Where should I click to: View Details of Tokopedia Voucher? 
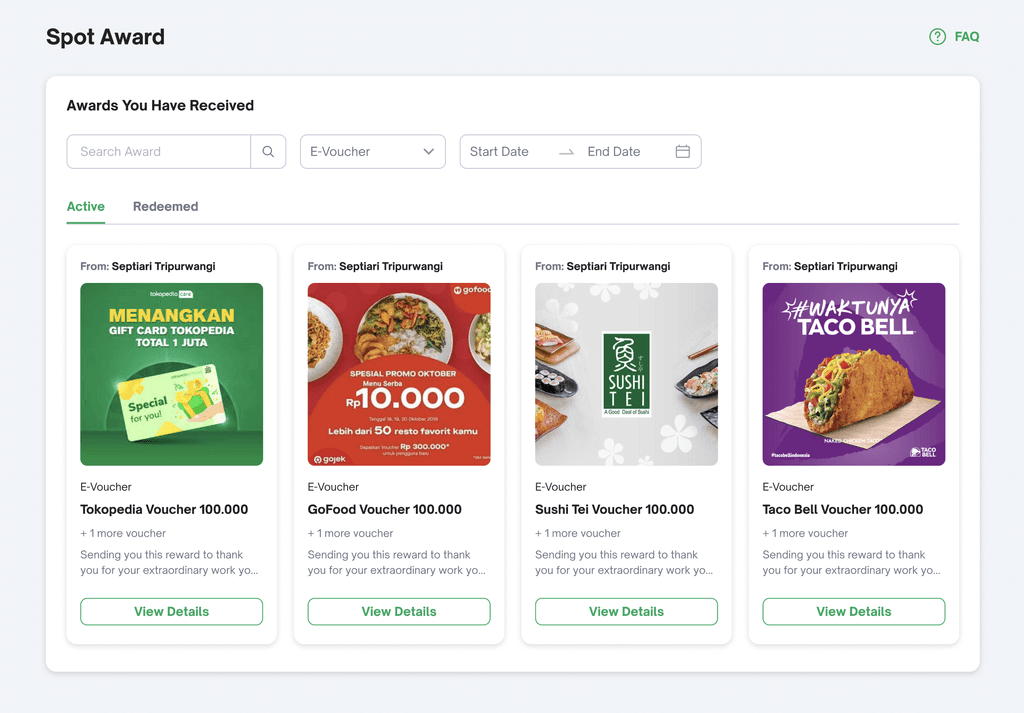coord(171,612)
